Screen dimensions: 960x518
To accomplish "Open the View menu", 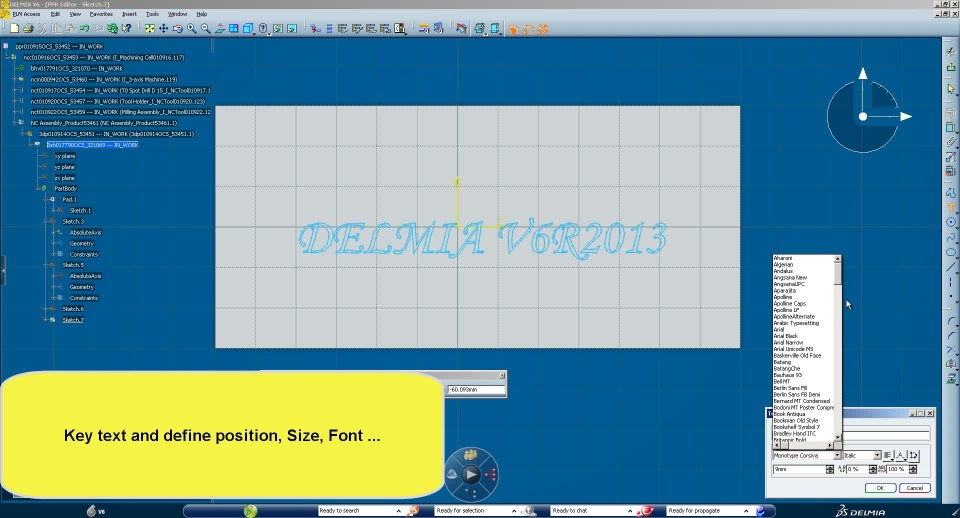I will (x=75, y=13).
